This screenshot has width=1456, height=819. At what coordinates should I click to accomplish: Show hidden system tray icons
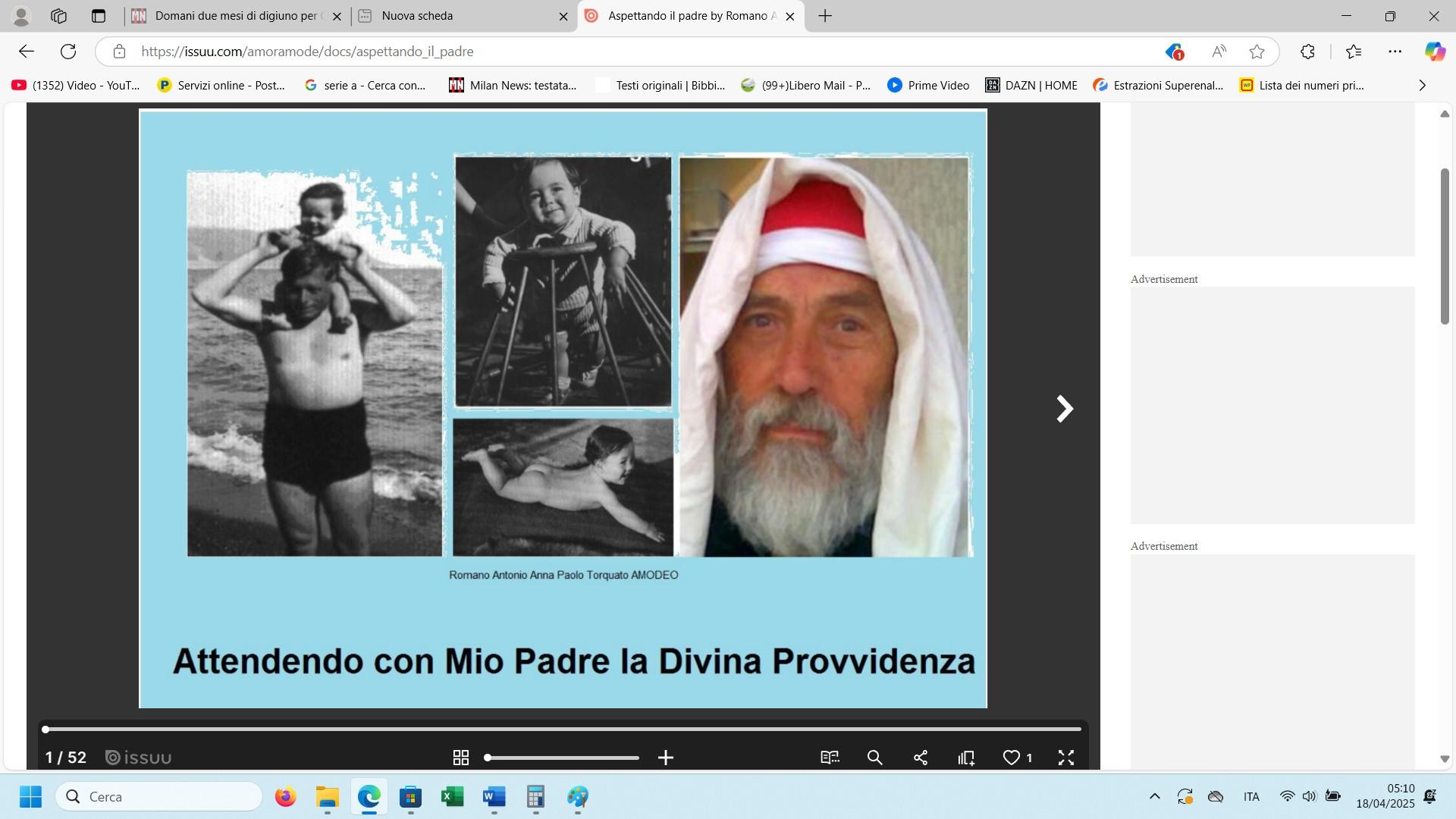1154,796
